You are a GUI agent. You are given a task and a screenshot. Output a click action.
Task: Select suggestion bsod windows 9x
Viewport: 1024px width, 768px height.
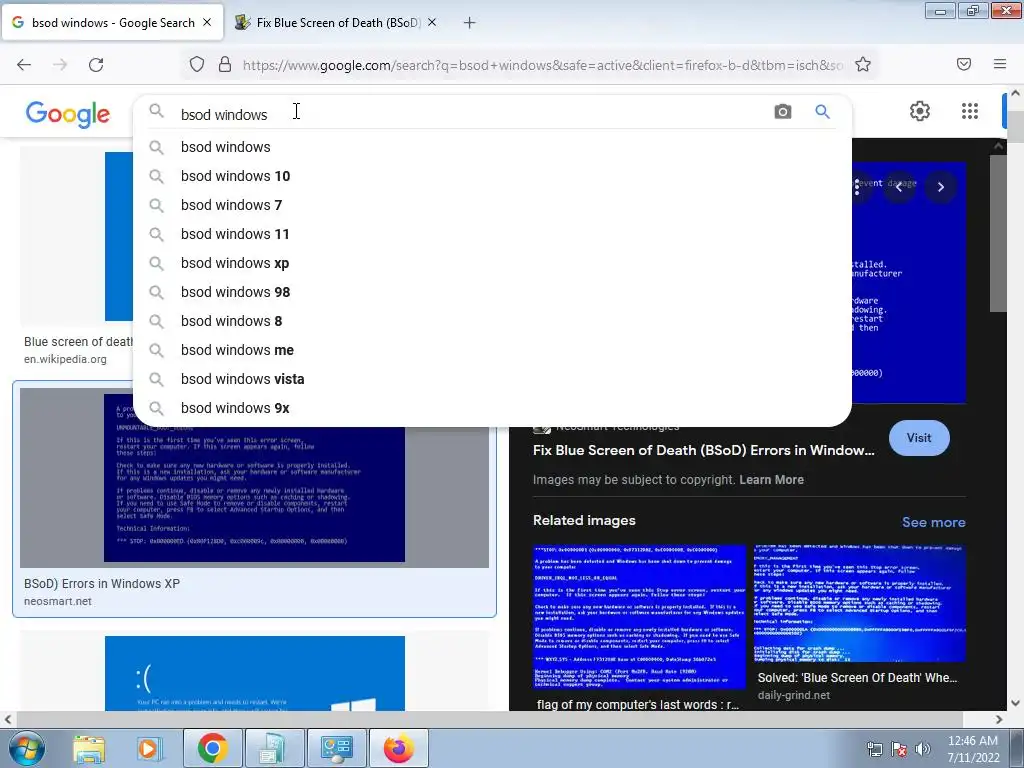492,408
